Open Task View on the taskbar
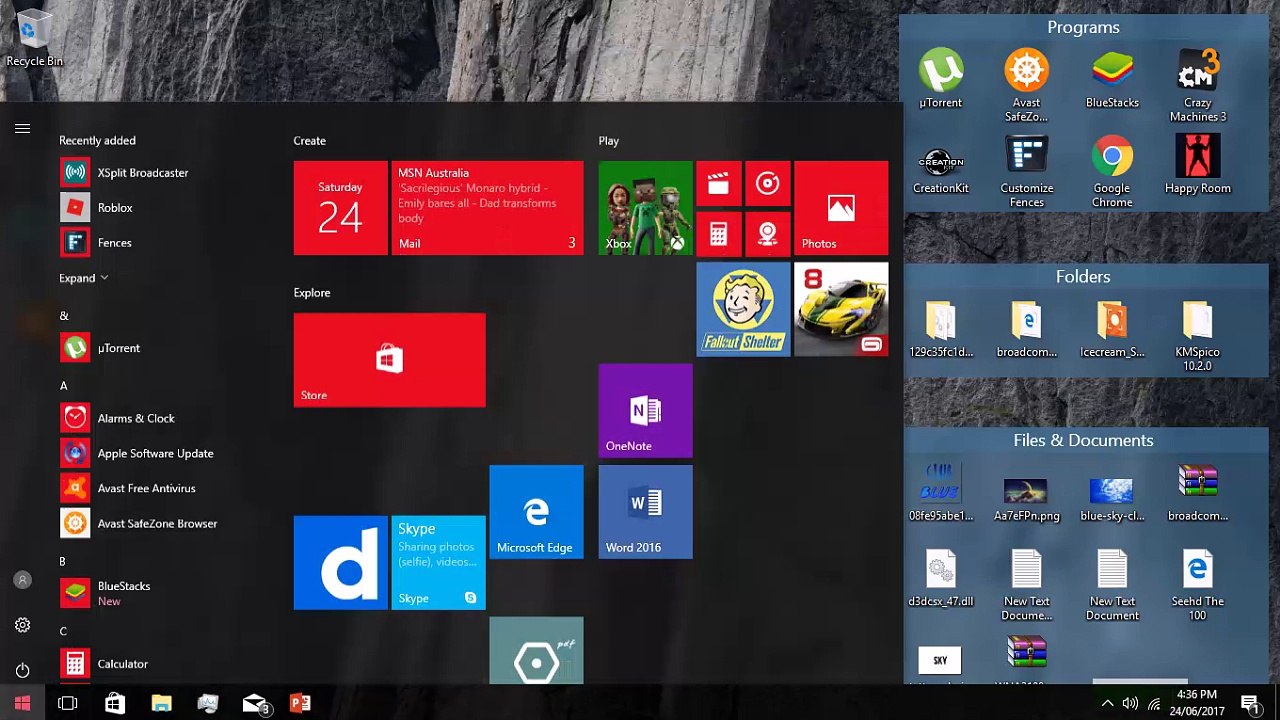This screenshot has width=1280, height=720. (68, 704)
